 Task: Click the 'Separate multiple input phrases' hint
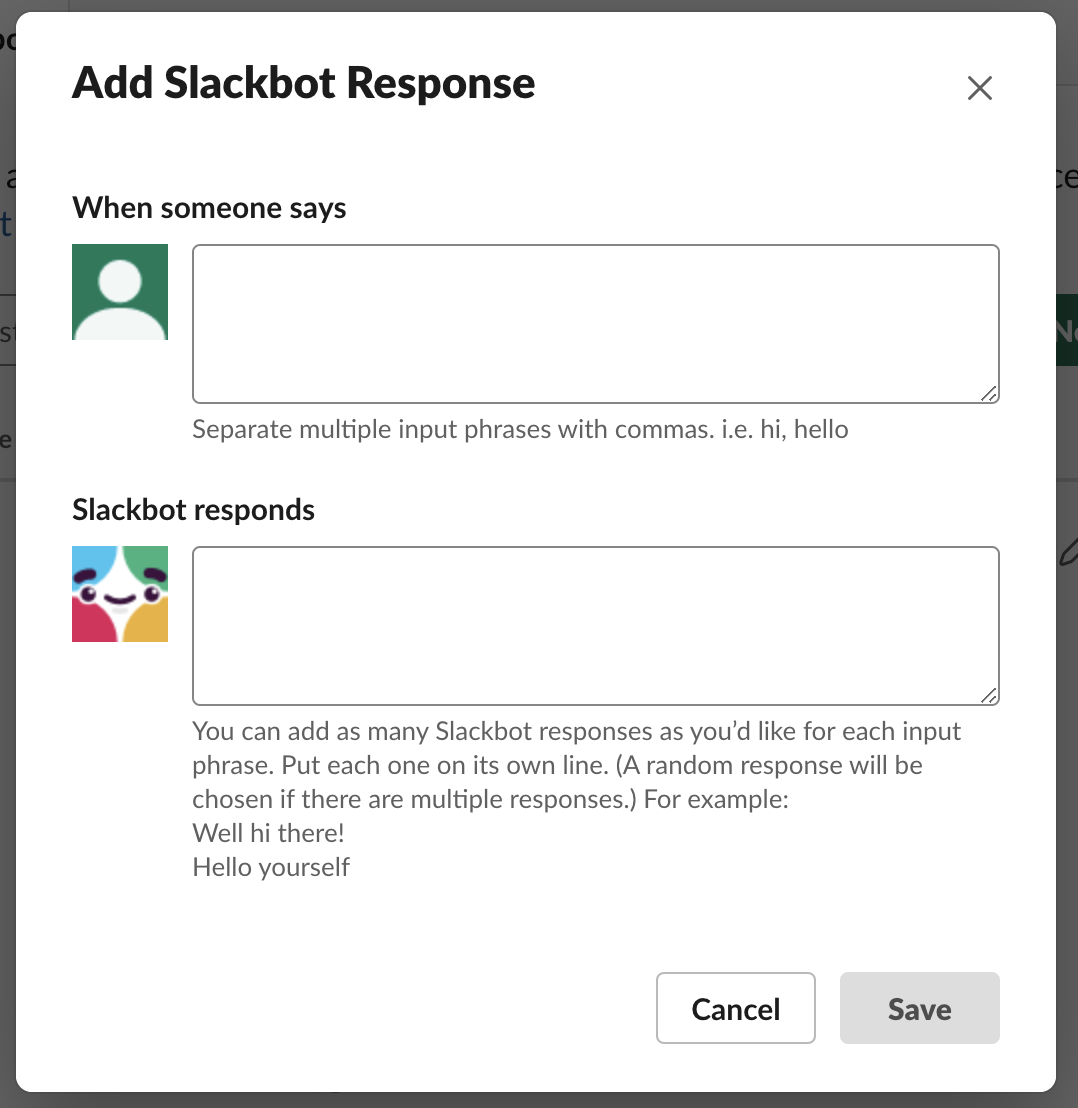(x=520, y=429)
